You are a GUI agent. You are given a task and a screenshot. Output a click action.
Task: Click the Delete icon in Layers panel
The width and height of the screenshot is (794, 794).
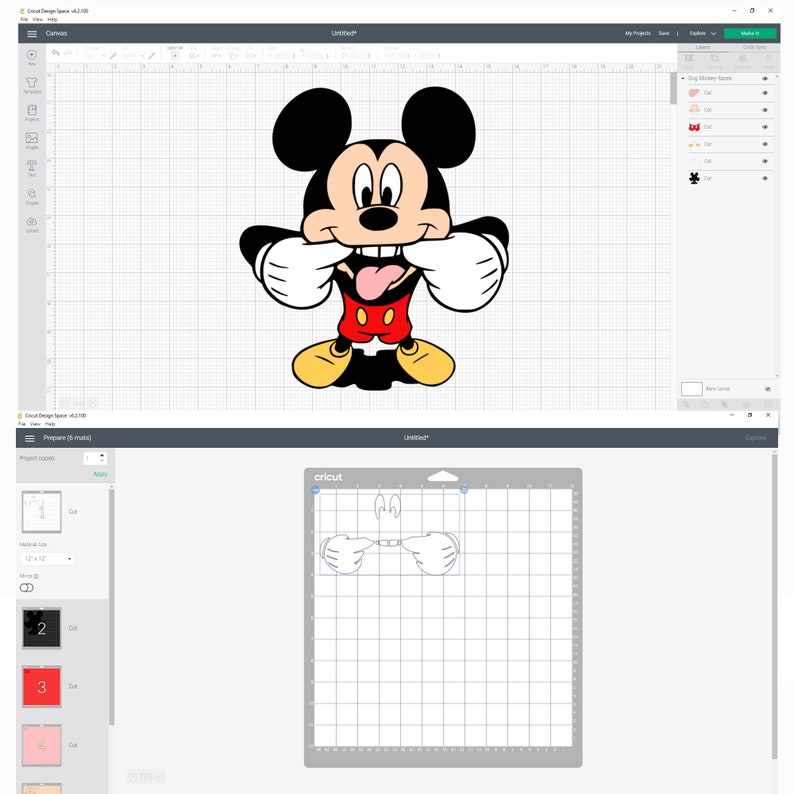point(768,59)
